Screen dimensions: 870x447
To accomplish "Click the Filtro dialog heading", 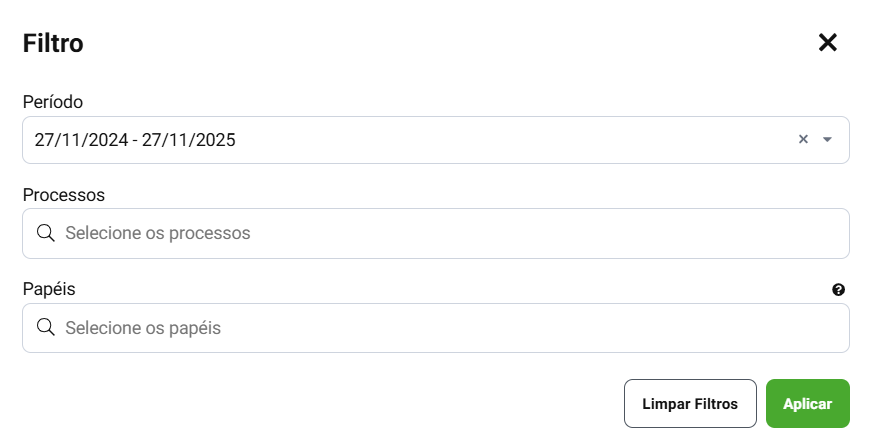I will point(53,43).
